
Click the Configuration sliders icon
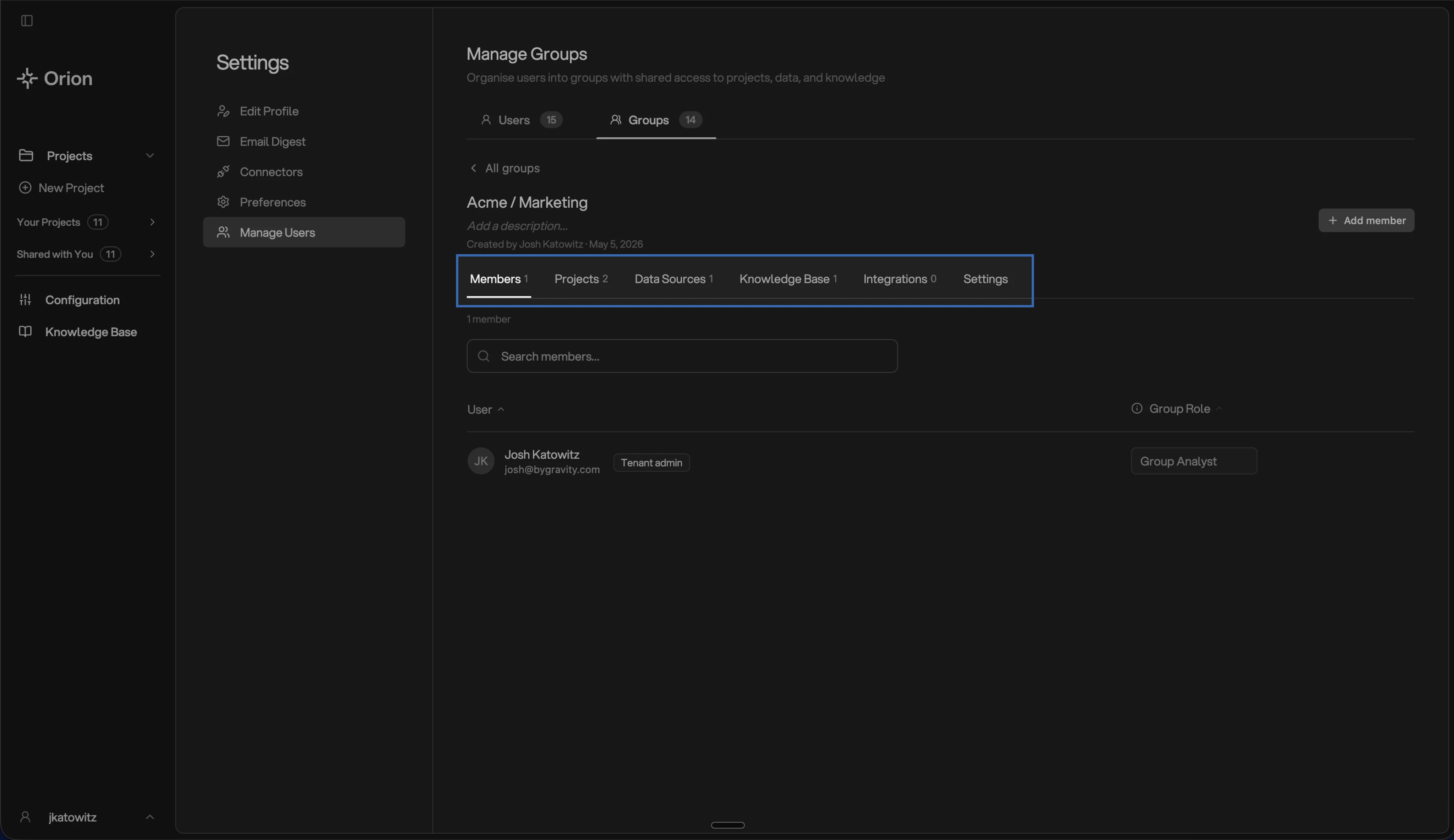[25, 300]
